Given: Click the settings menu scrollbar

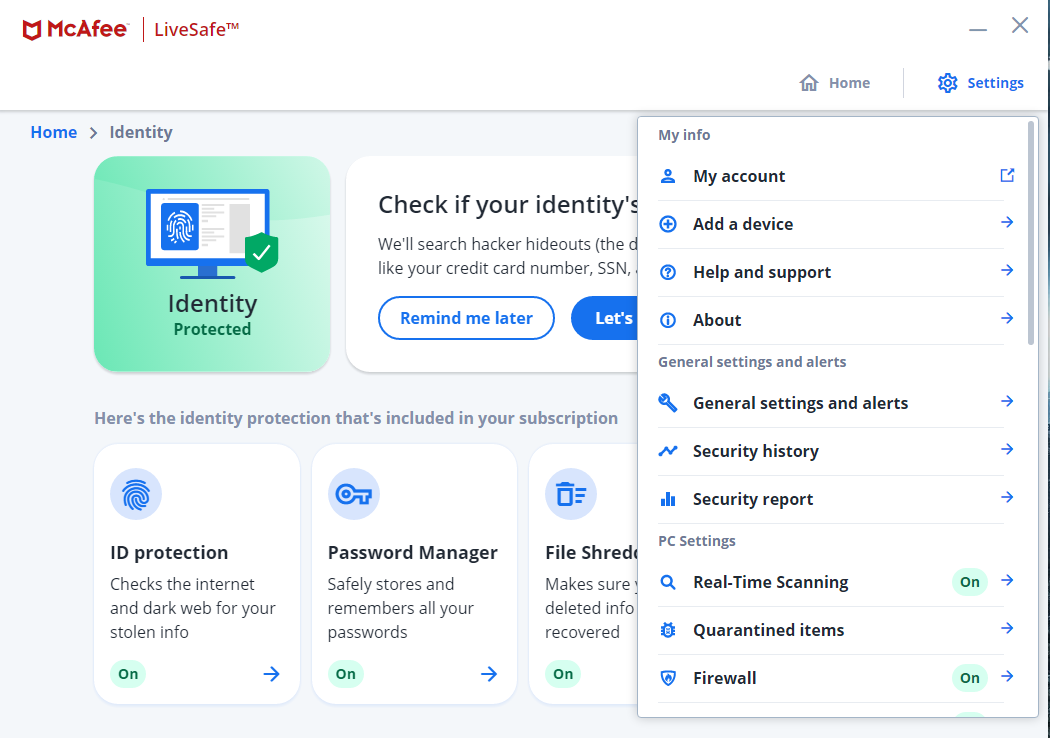Looking at the screenshot, I should [1031, 232].
